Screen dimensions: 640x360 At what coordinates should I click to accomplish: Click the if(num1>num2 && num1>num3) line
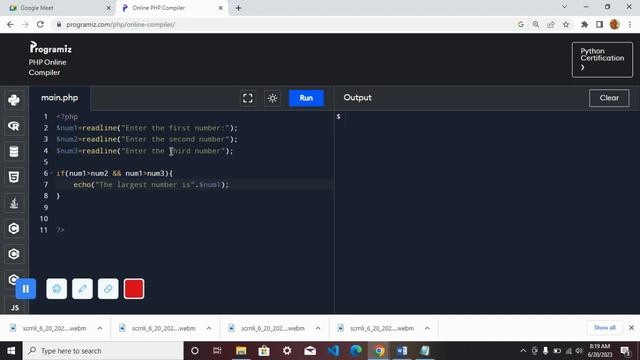115,173
